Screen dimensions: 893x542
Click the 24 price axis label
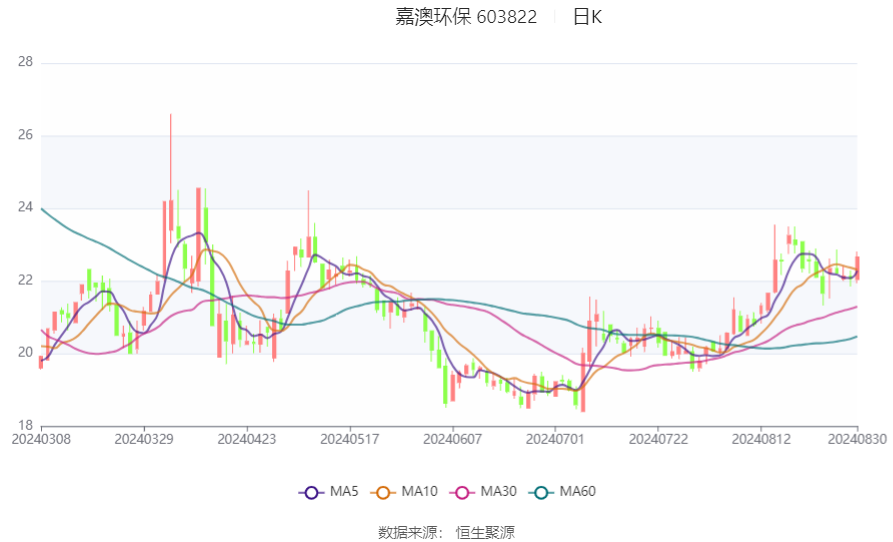click(x=26, y=207)
